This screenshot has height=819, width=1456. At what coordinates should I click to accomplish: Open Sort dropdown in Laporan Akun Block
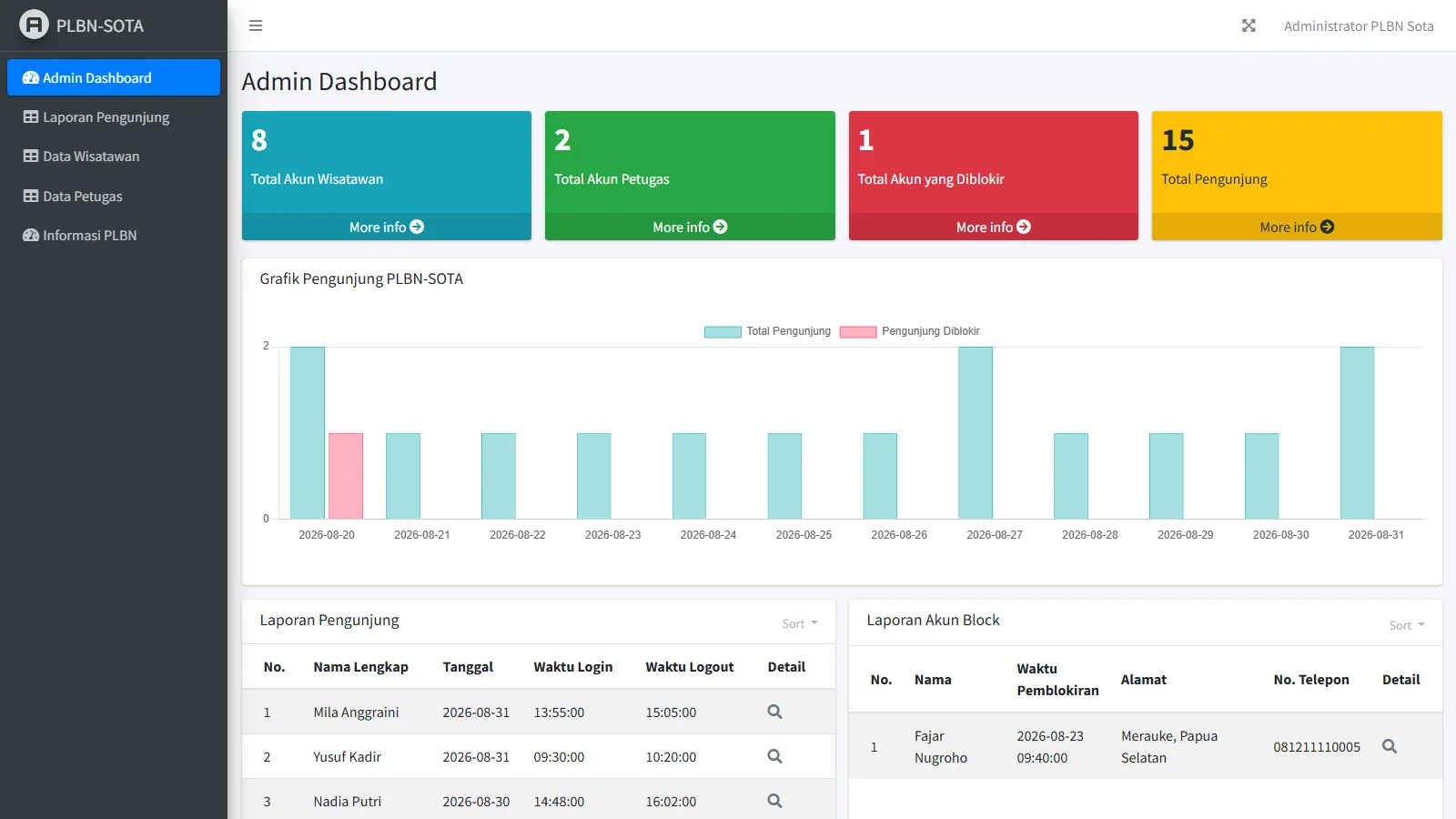click(1407, 625)
